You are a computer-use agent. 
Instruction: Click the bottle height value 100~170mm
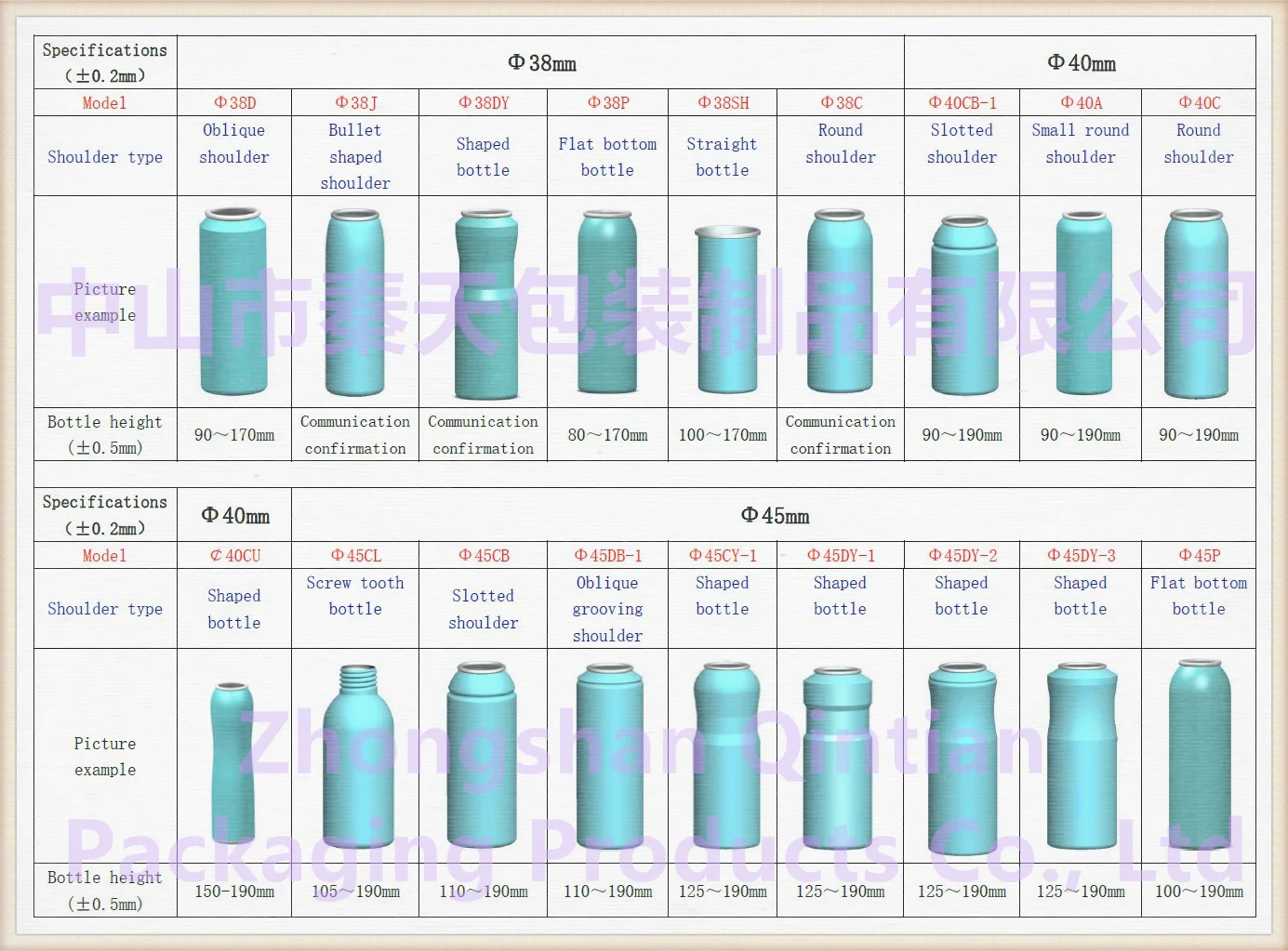[x=723, y=434]
